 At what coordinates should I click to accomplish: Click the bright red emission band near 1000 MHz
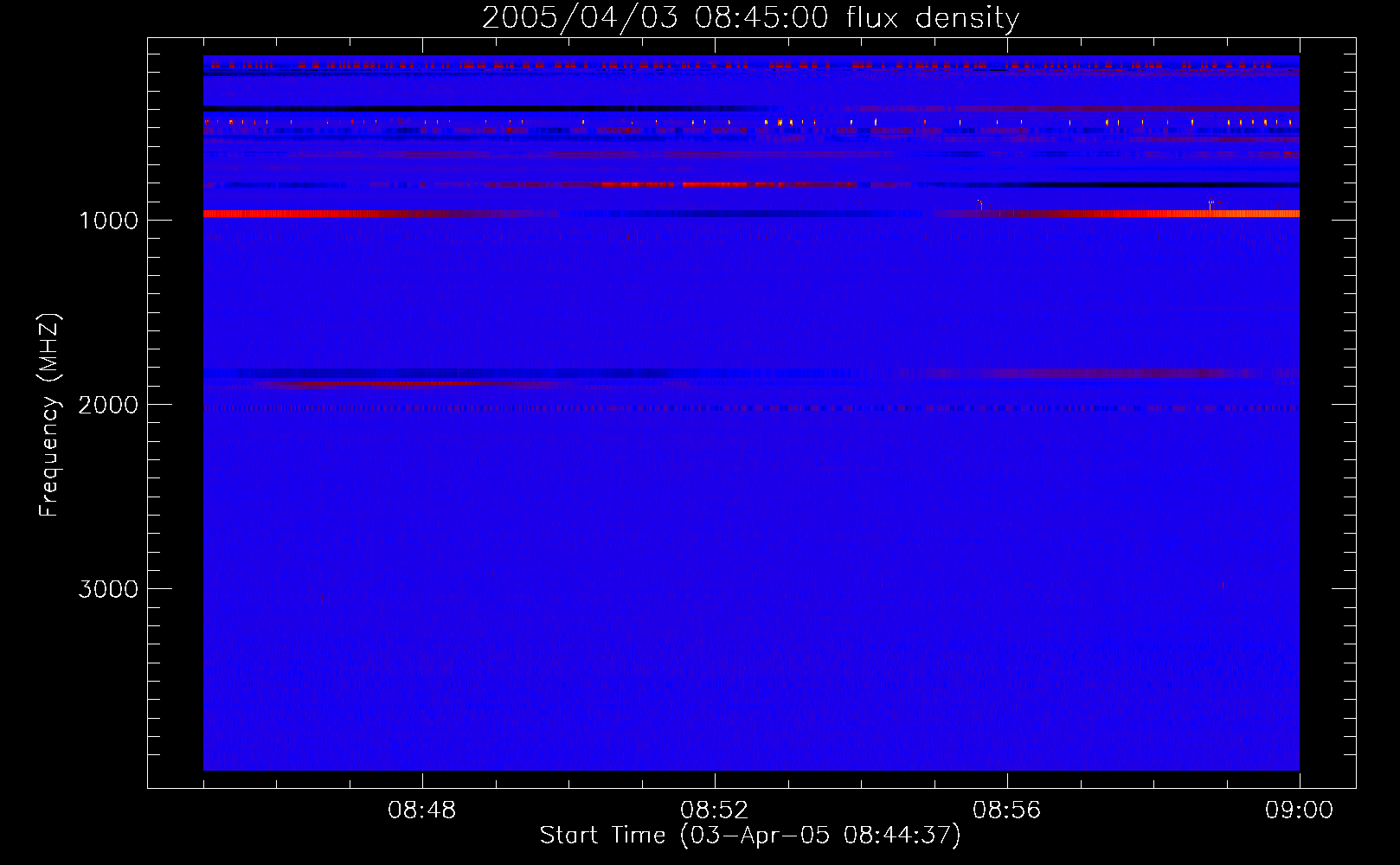click(x=751, y=214)
